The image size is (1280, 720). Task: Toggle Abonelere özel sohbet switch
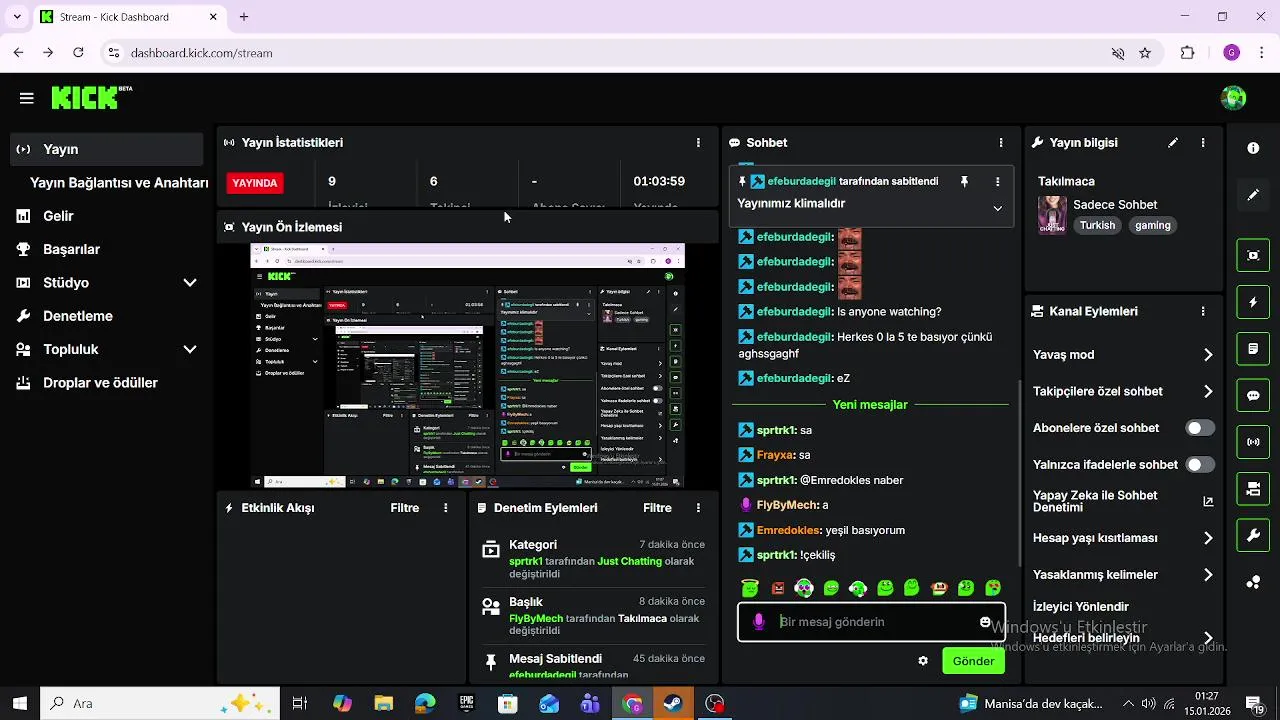[x=1200, y=428]
